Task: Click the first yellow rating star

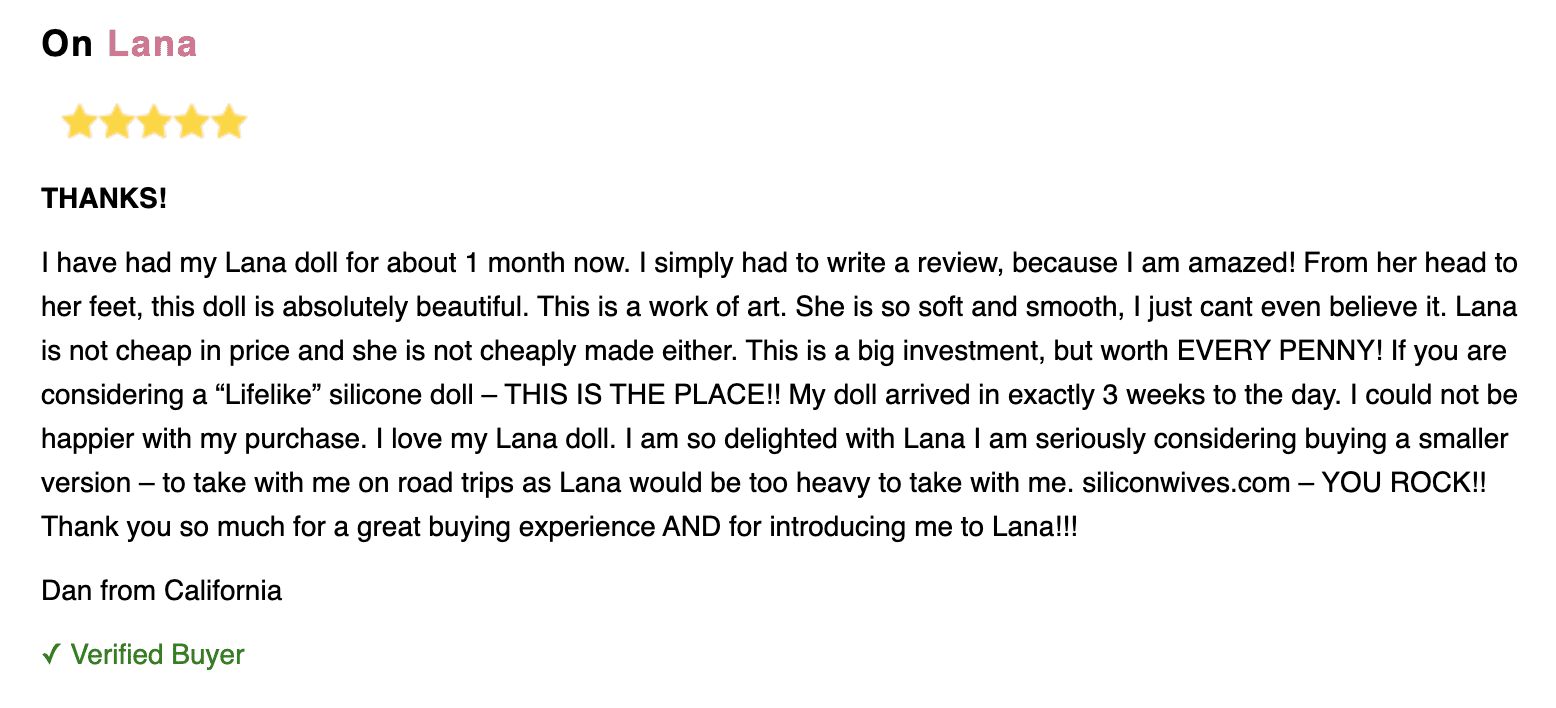Action: (x=79, y=123)
